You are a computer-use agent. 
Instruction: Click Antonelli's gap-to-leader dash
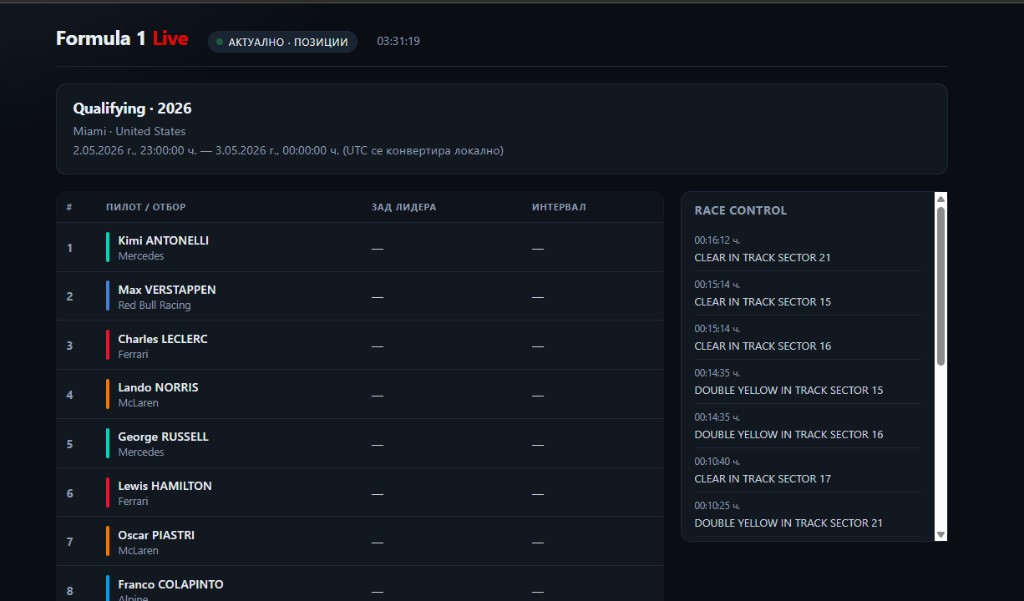[x=377, y=249]
